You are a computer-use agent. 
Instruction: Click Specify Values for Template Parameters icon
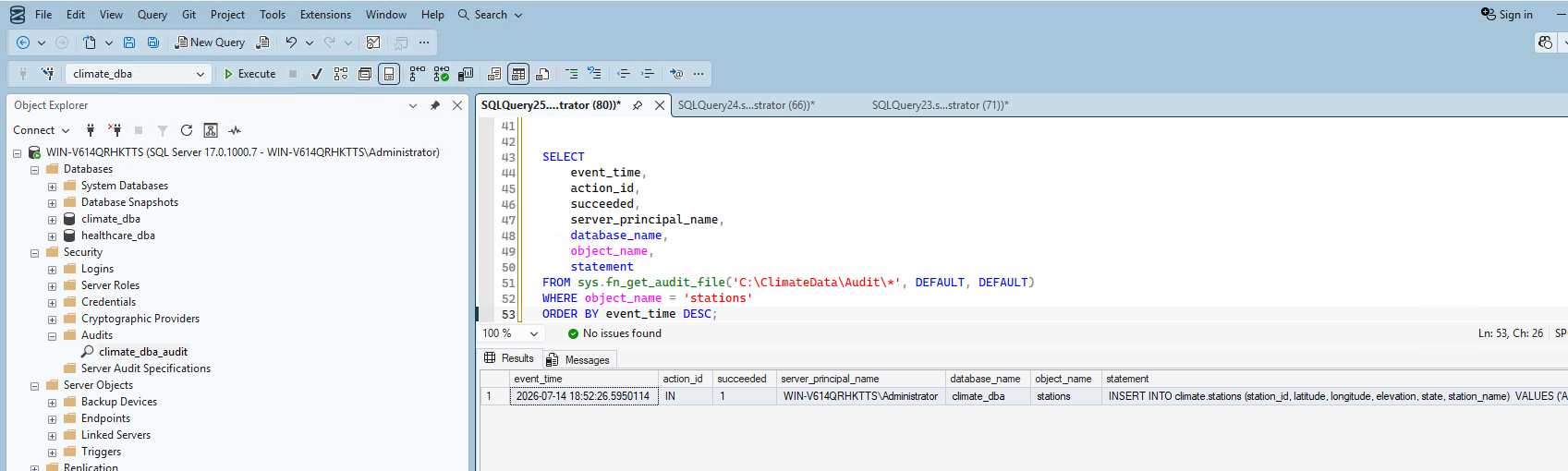coord(676,74)
